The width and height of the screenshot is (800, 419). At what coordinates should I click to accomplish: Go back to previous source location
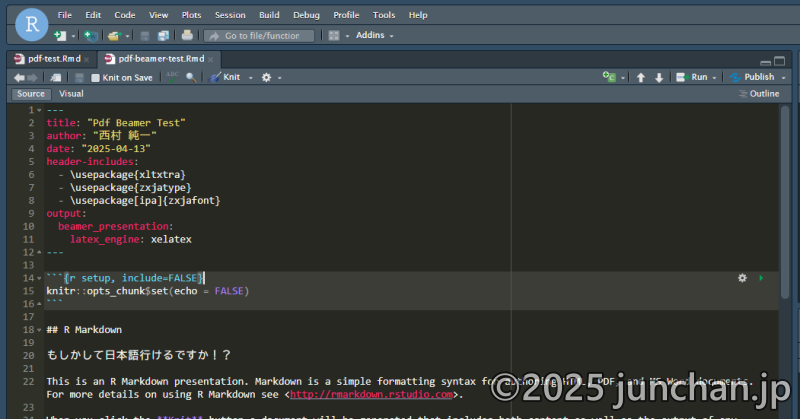point(19,78)
